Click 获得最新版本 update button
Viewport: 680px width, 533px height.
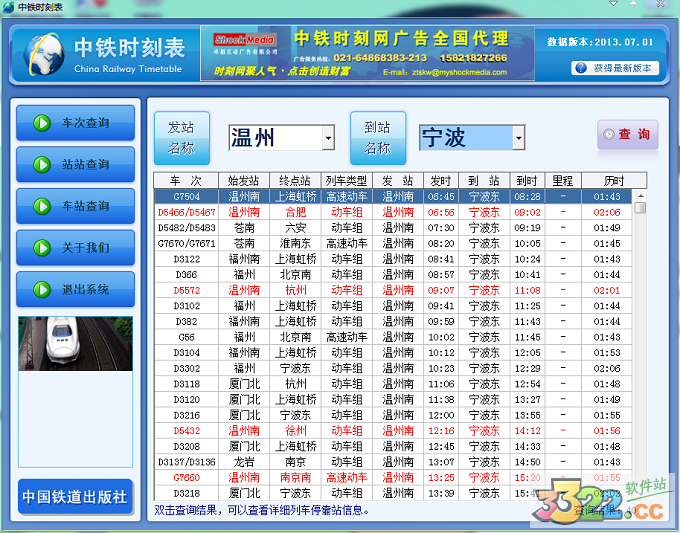coord(615,68)
